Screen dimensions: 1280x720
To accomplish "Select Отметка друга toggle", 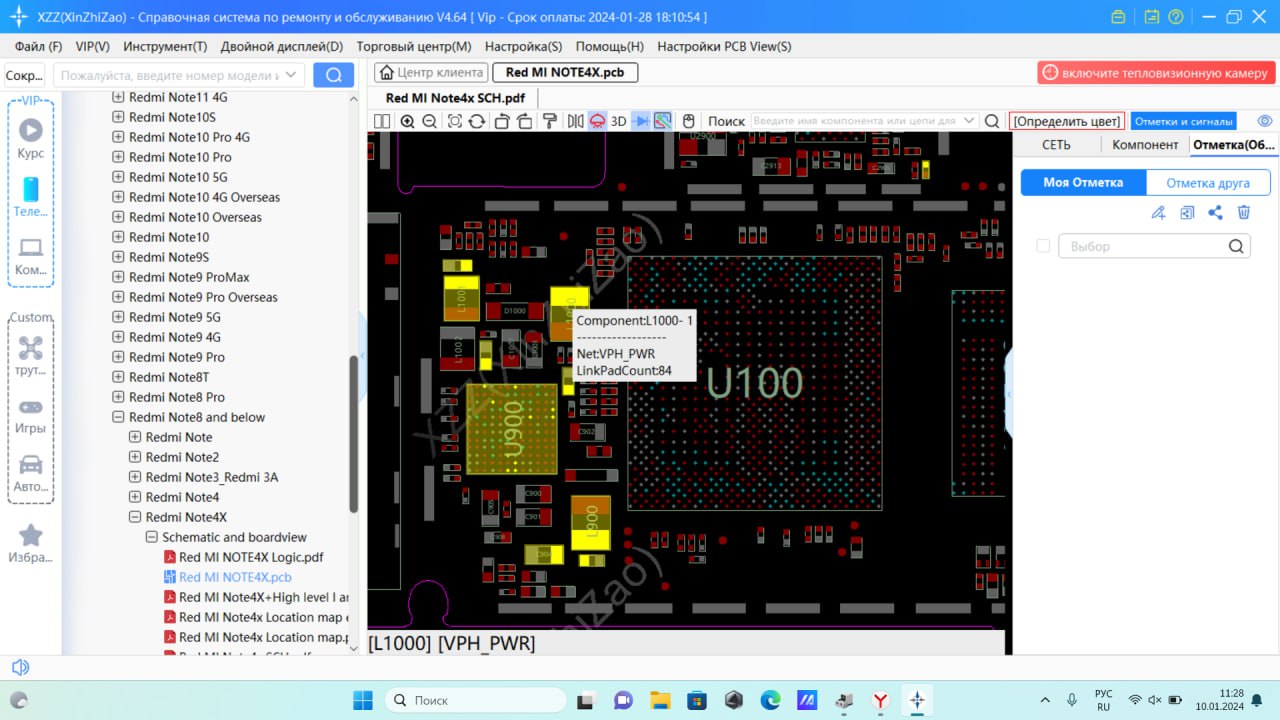I will [1208, 182].
